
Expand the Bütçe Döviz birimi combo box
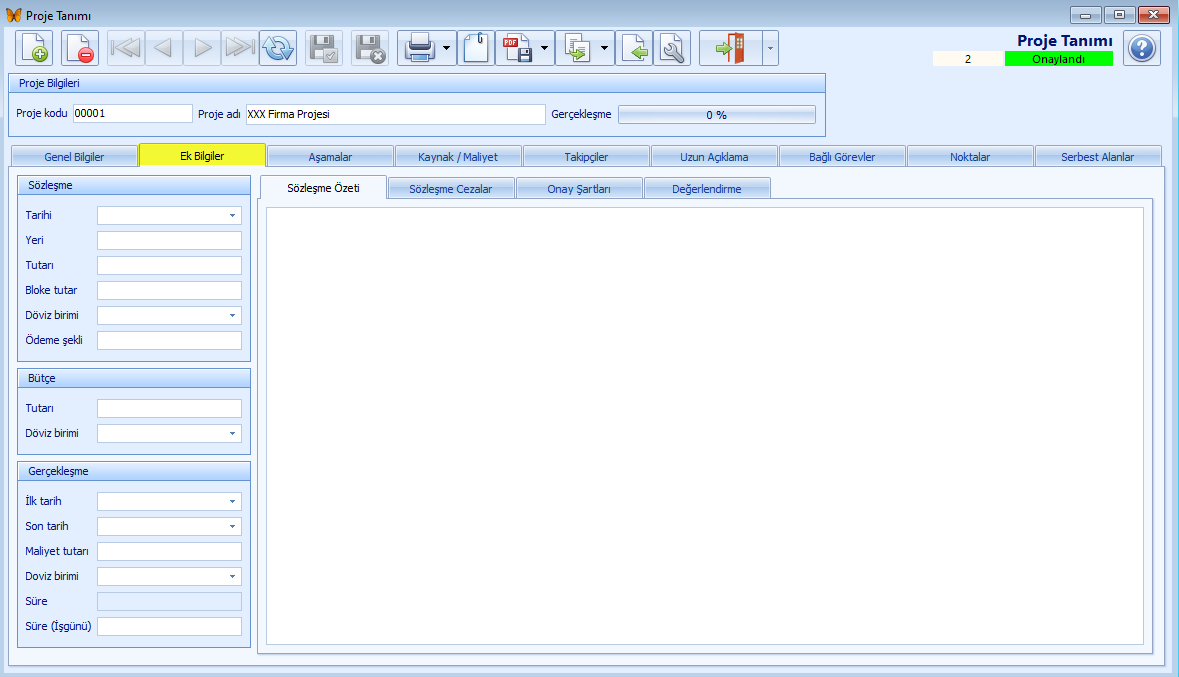(x=232, y=434)
